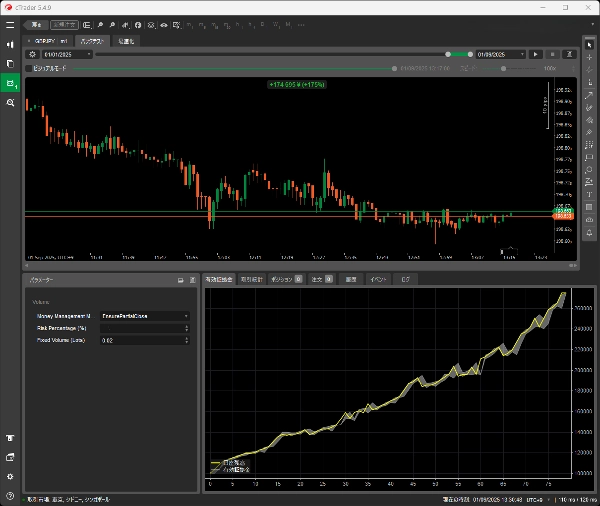Select the D daily timeframe

pos(262,24)
